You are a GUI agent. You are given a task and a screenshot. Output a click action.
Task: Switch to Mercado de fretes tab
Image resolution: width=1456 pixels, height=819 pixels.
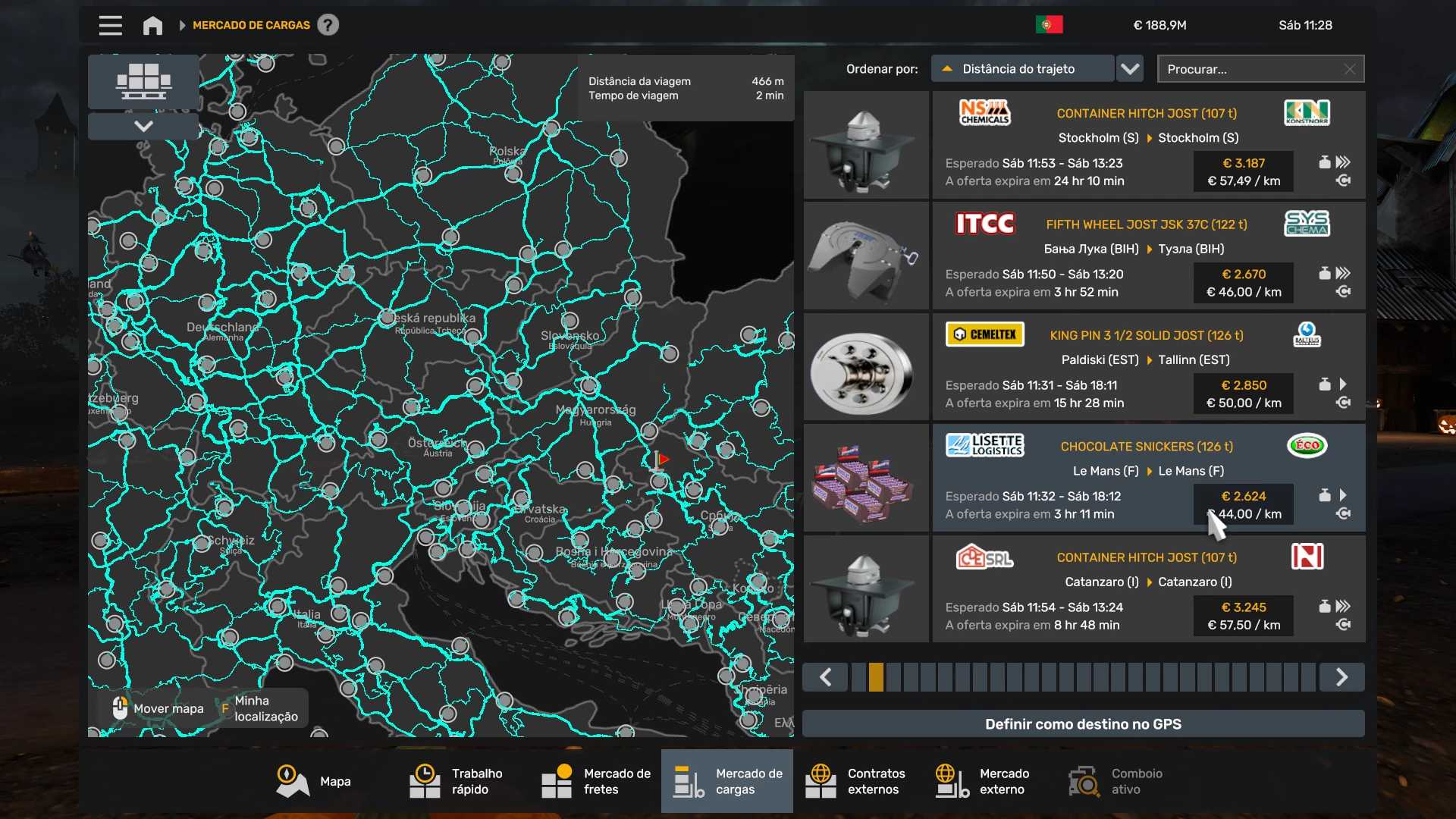pyautogui.click(x=596, y=781)
